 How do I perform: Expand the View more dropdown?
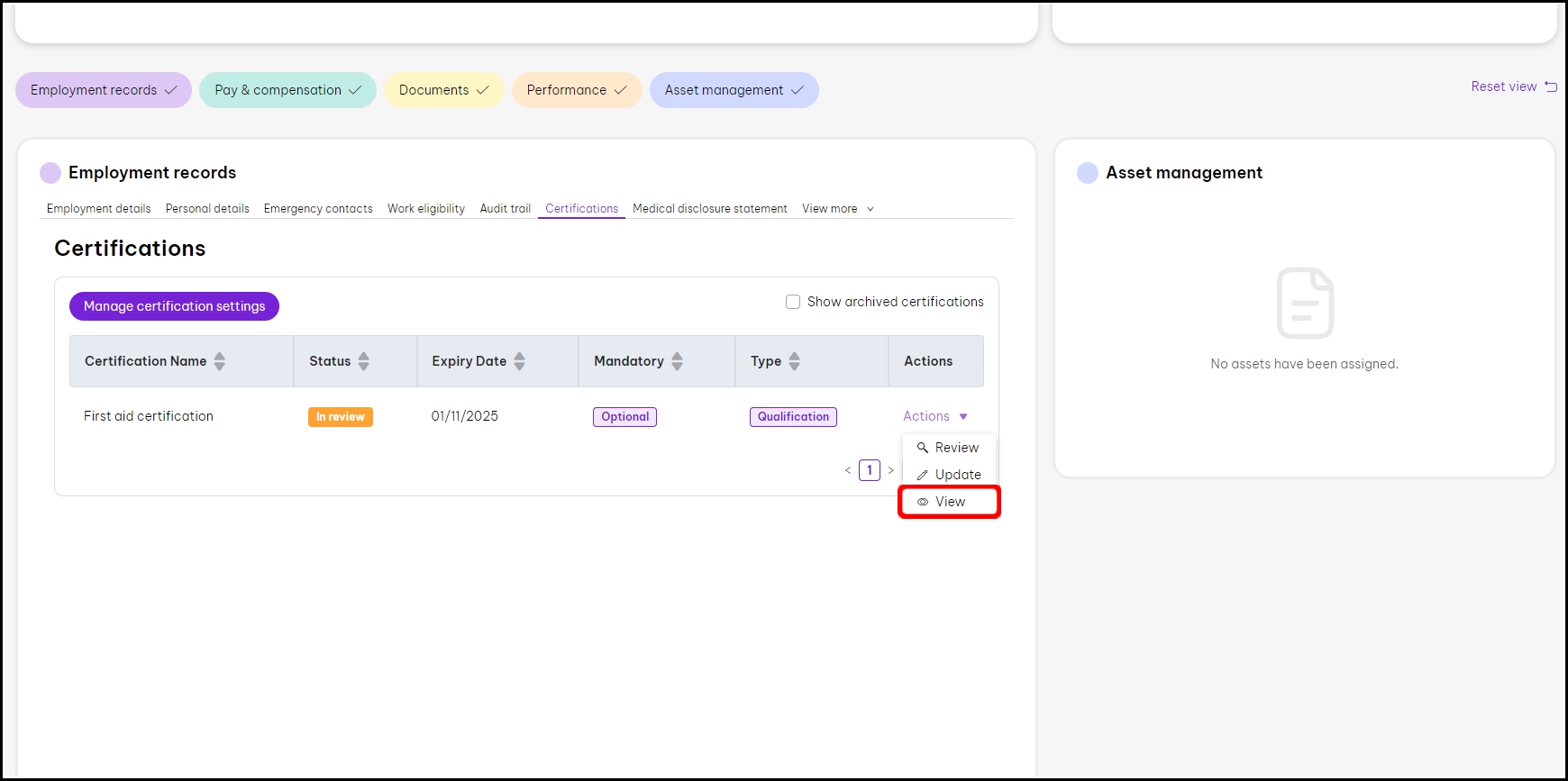[838, 208]
